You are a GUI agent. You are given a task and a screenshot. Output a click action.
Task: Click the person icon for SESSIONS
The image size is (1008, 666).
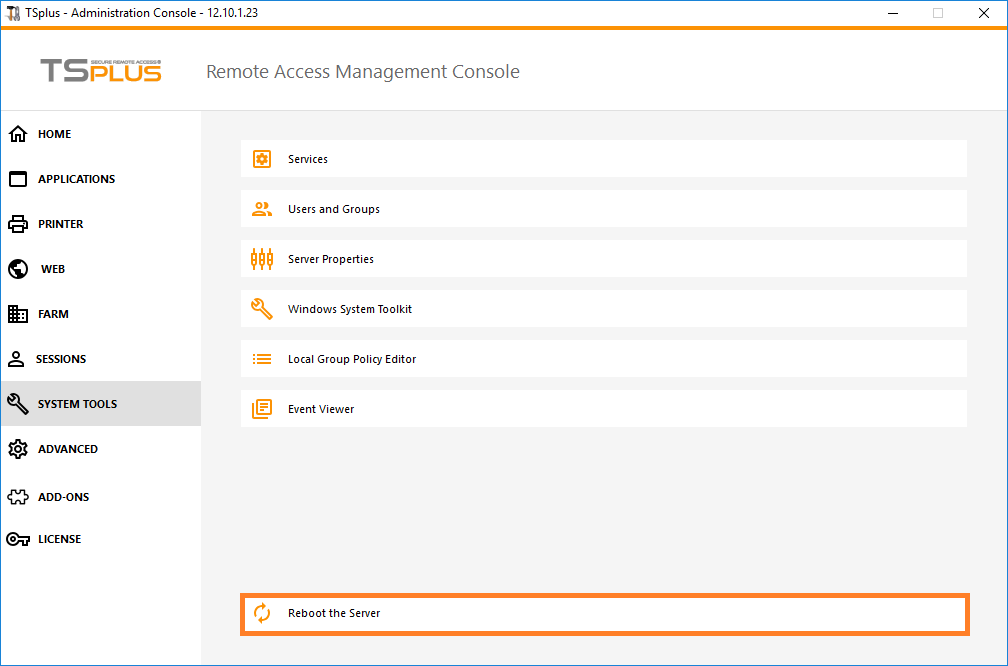(17, 359)
